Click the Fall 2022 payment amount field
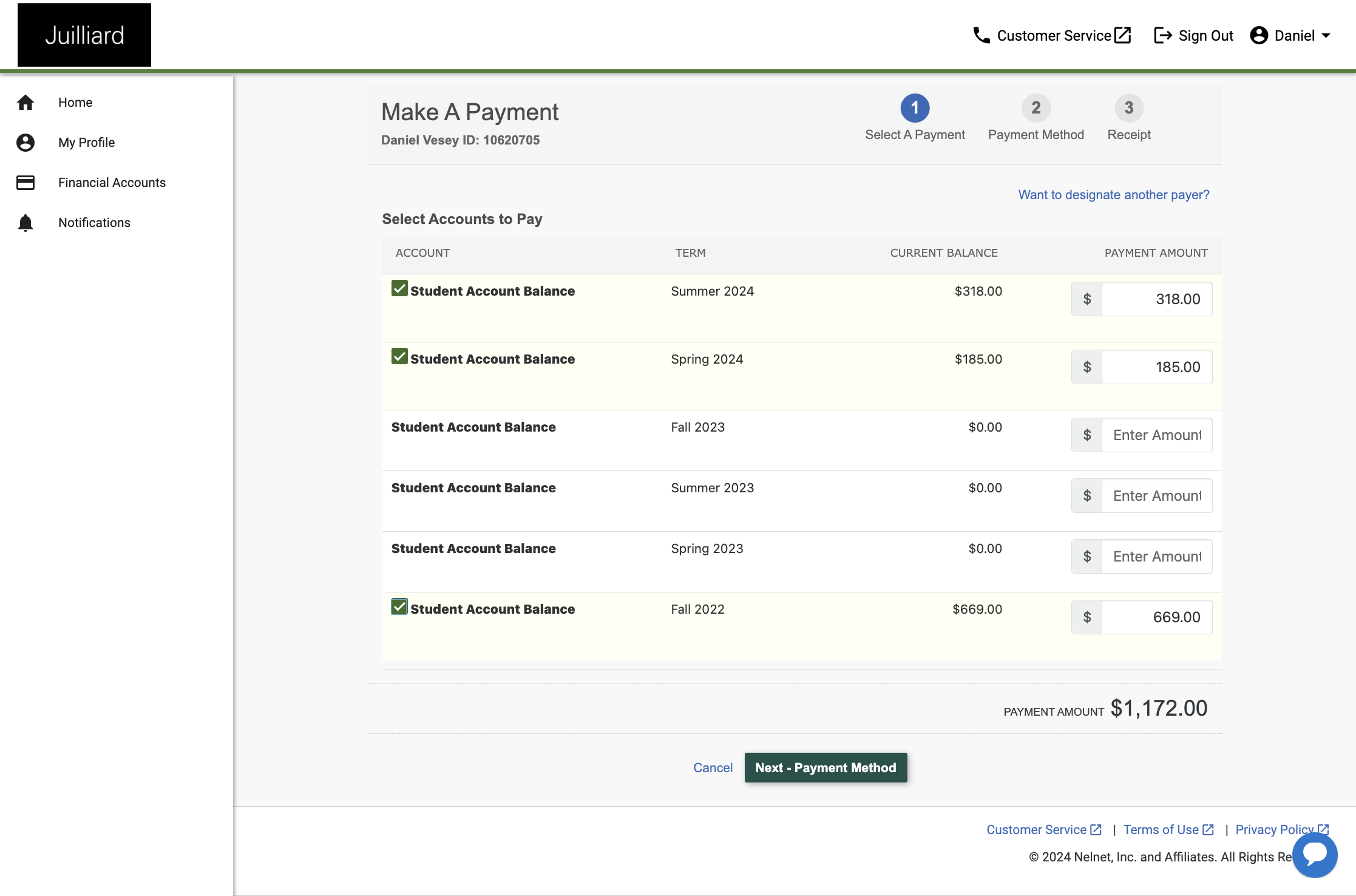1356x896 pixels. (1157, 617)
